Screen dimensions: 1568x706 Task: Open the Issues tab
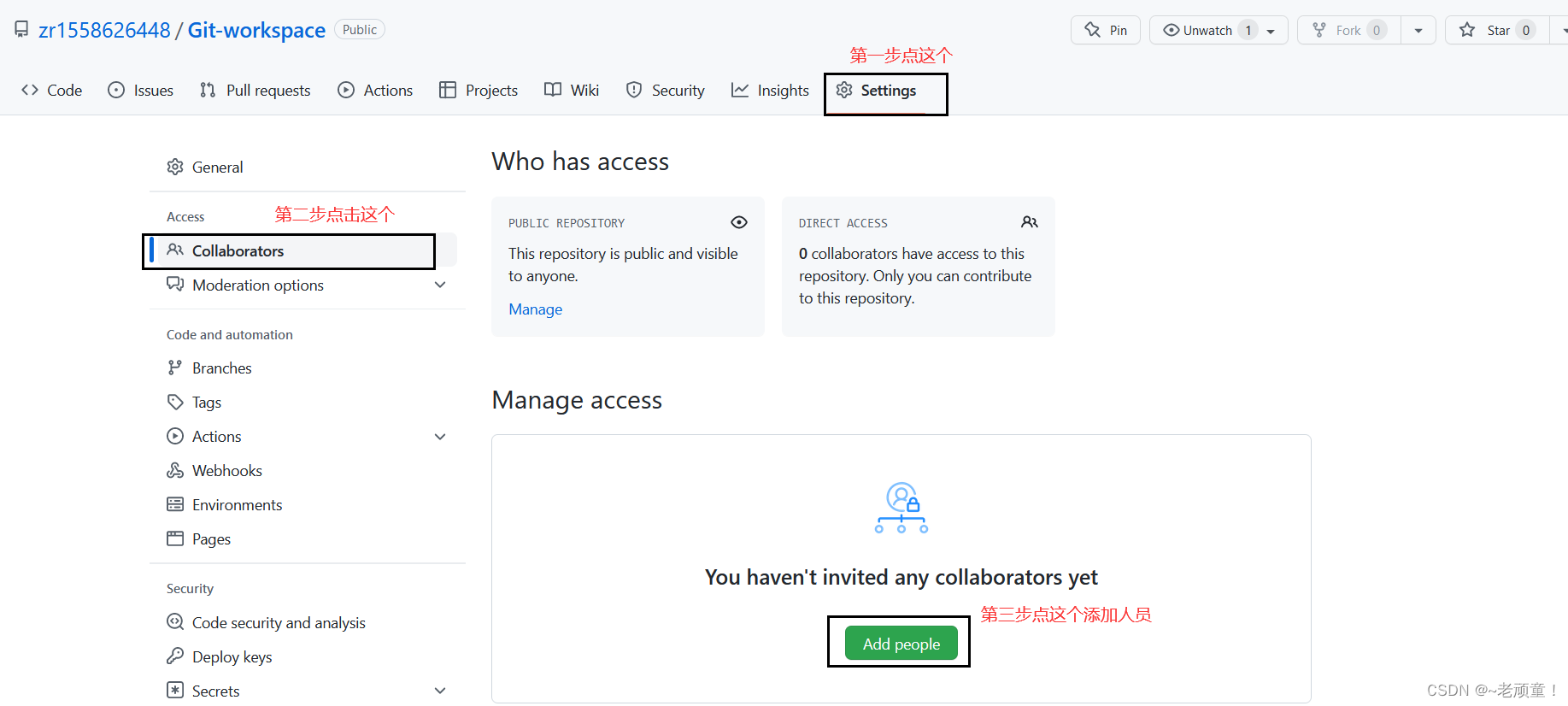(x=141, y=90)
